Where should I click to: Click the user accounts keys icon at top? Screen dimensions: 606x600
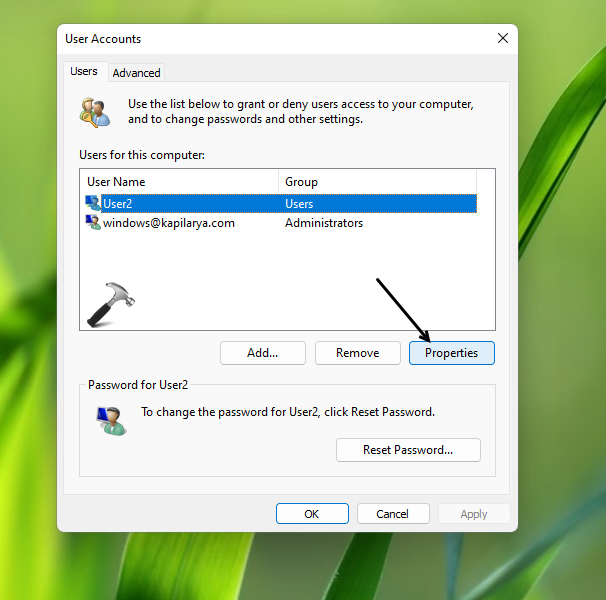click(95, 111)
